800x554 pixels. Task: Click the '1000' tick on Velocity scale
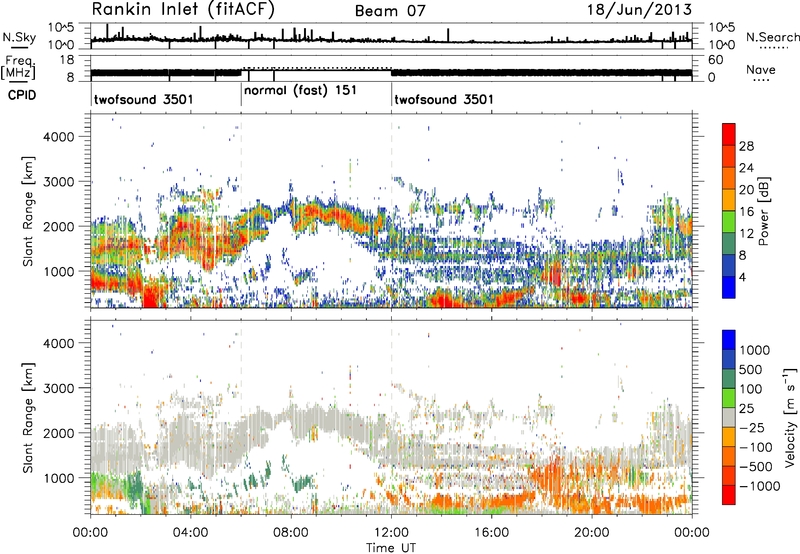click(754, 350)
